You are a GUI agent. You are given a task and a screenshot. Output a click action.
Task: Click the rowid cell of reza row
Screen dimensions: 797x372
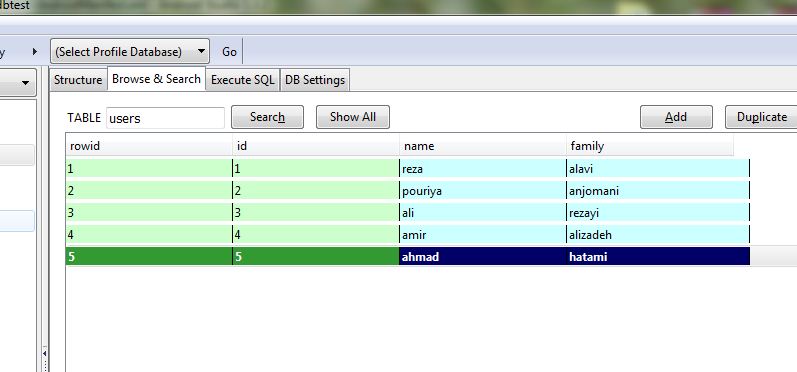149,168
